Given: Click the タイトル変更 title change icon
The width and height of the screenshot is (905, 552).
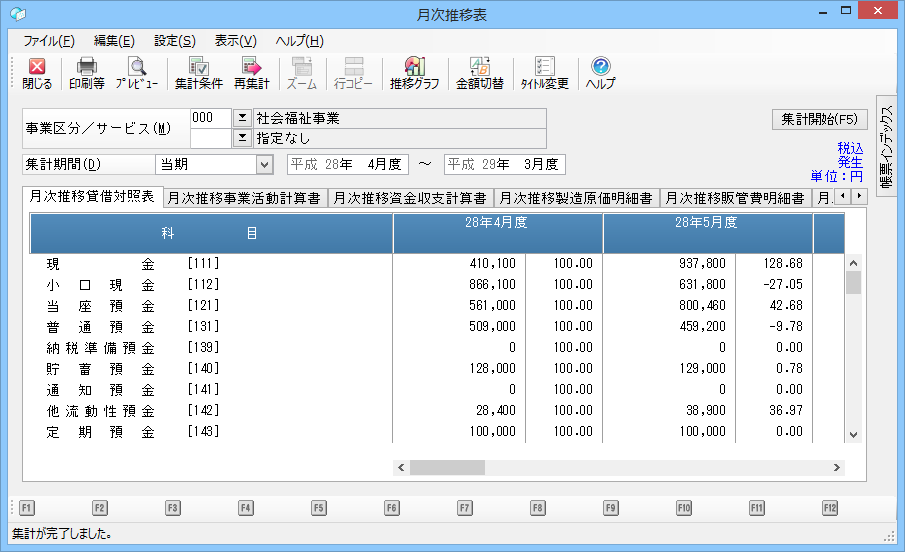Looking at the screenshot, I should tap(544, 74).
